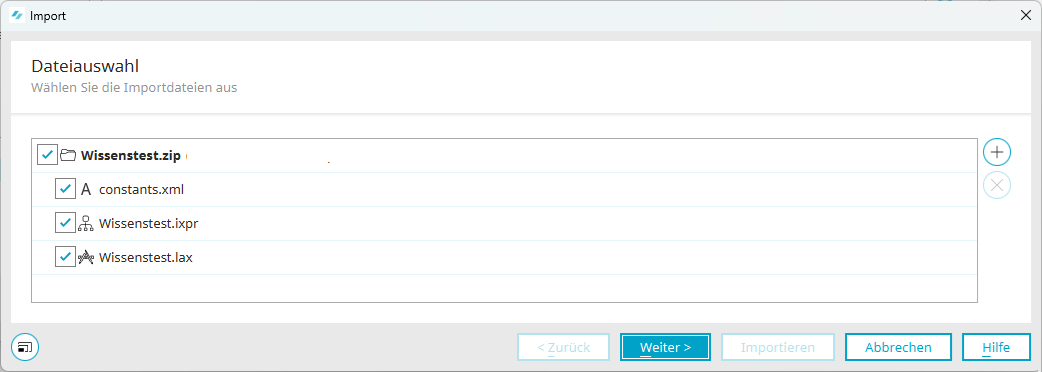Image resolution: width=1042 pixels, height=372 pixels.
Task: Close the Import dialog window
Action: (x=1025, y=16)
